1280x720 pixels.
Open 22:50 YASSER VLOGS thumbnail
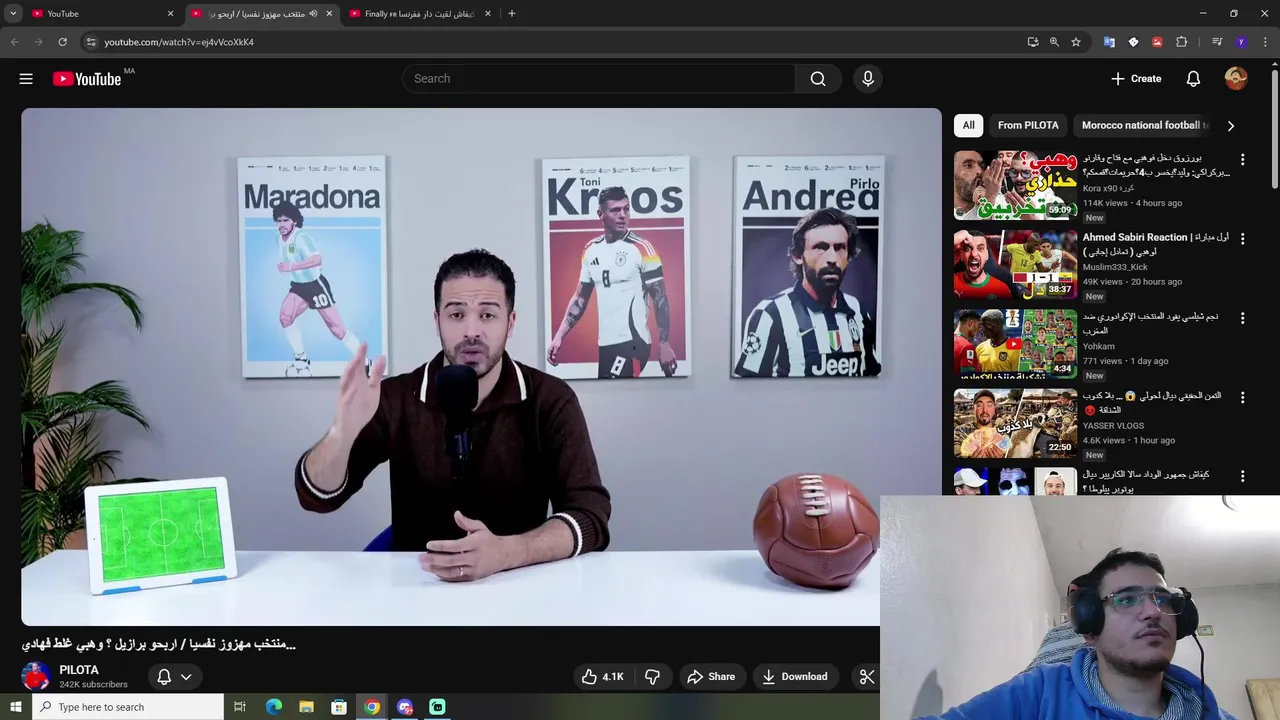tap(1015, 422)
